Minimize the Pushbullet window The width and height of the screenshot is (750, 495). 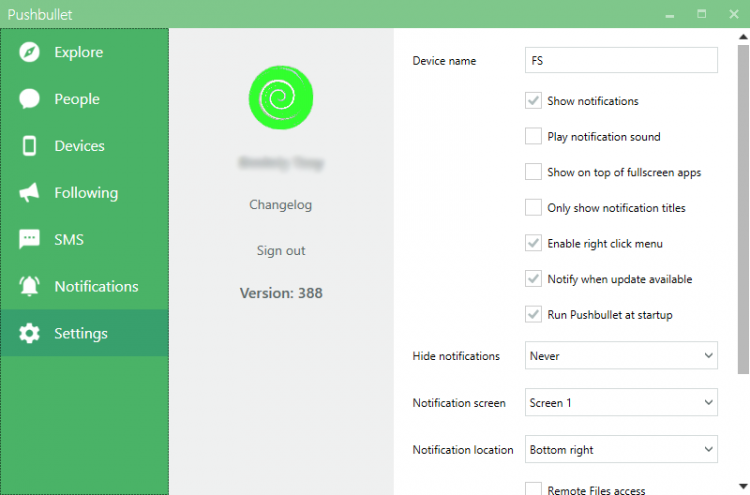[x=670, y=14]
